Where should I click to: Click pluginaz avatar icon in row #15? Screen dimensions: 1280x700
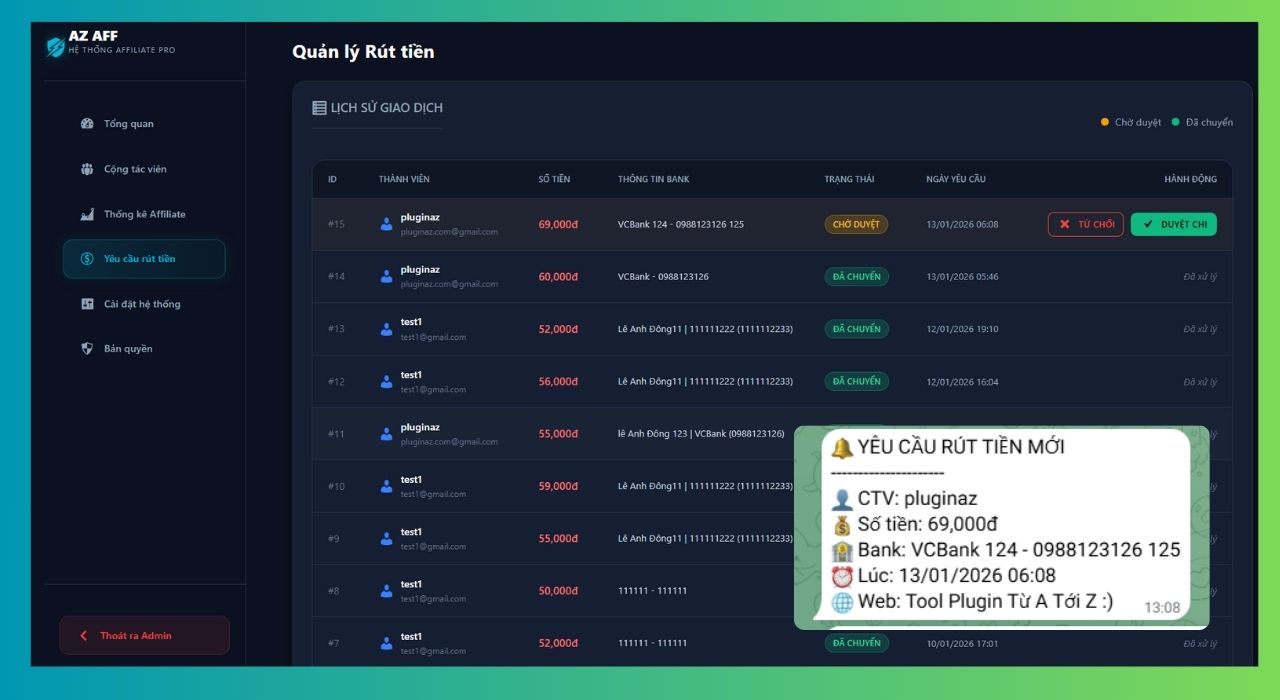click(385, 224)
